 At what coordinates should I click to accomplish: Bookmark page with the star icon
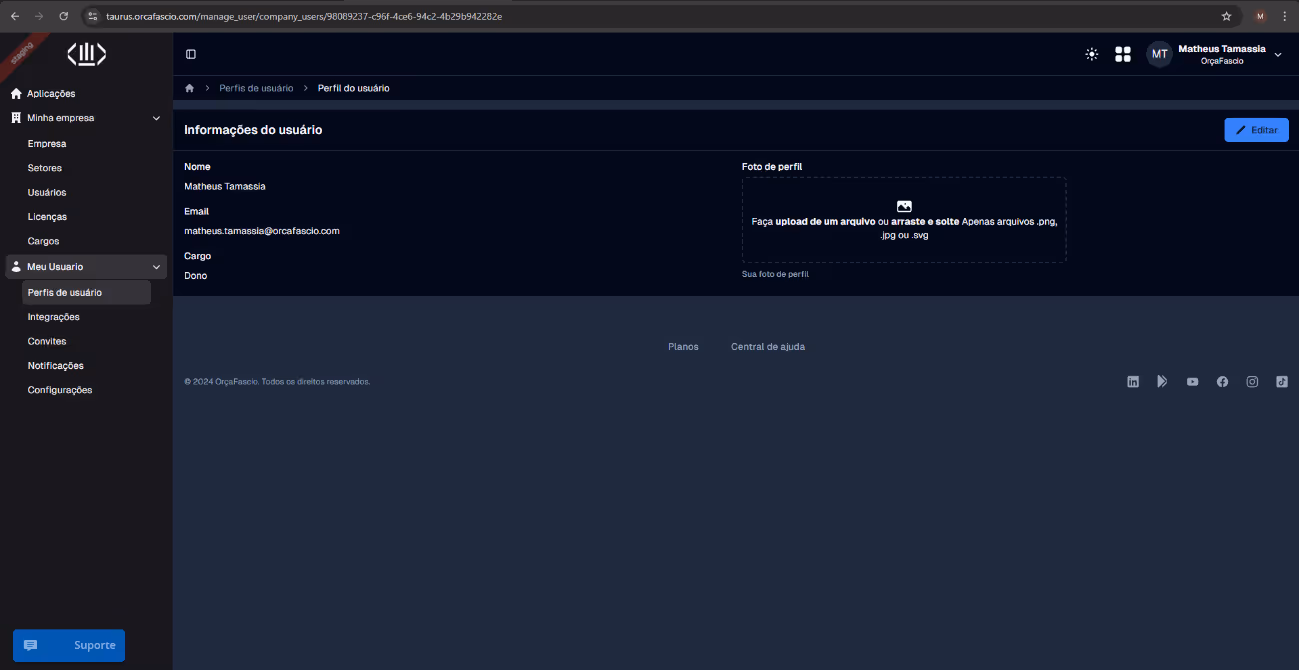click(x=1226, y=16)
